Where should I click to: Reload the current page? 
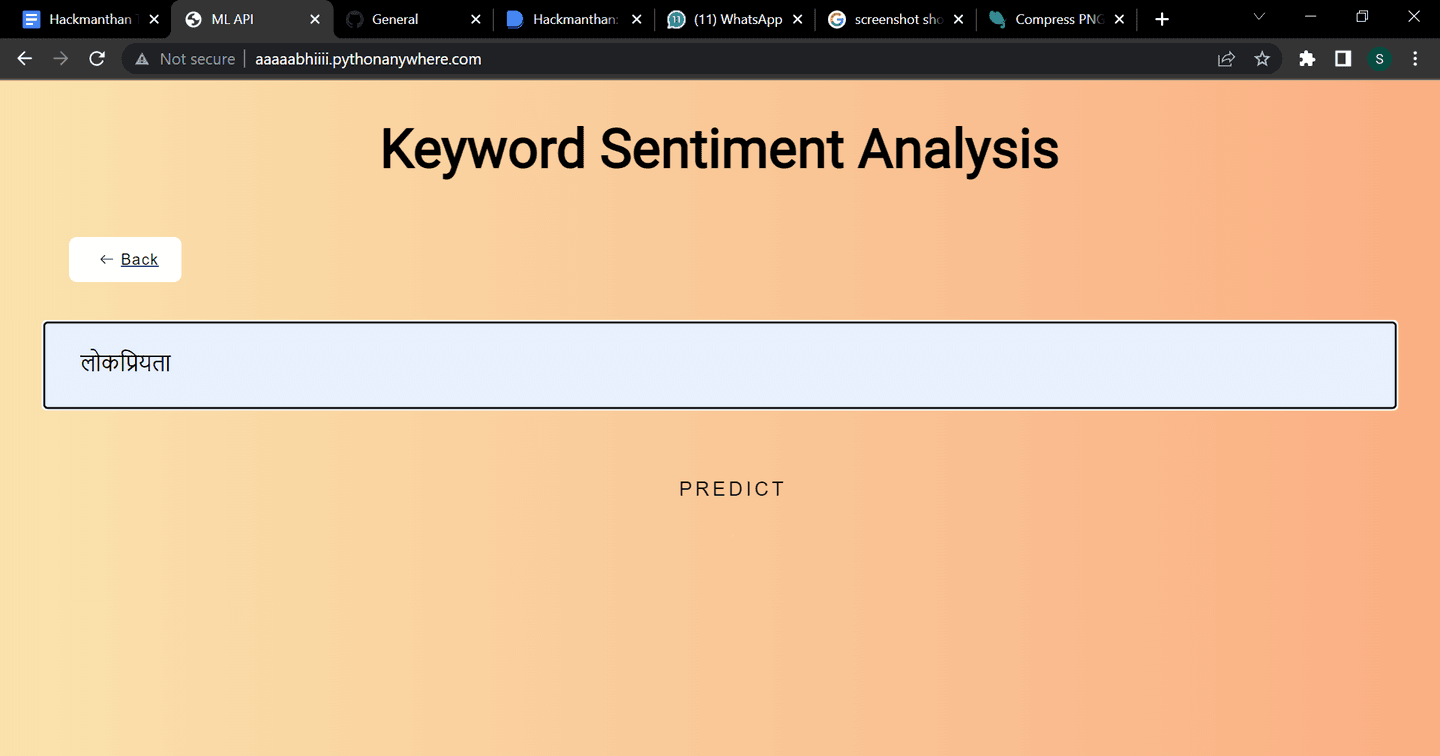(97, 59)
